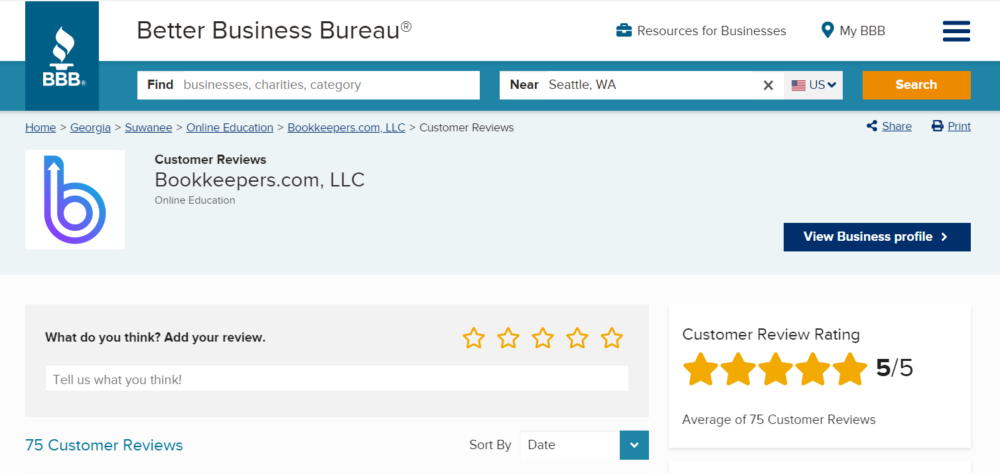Open Resources for Businesses link

[711, 31]
